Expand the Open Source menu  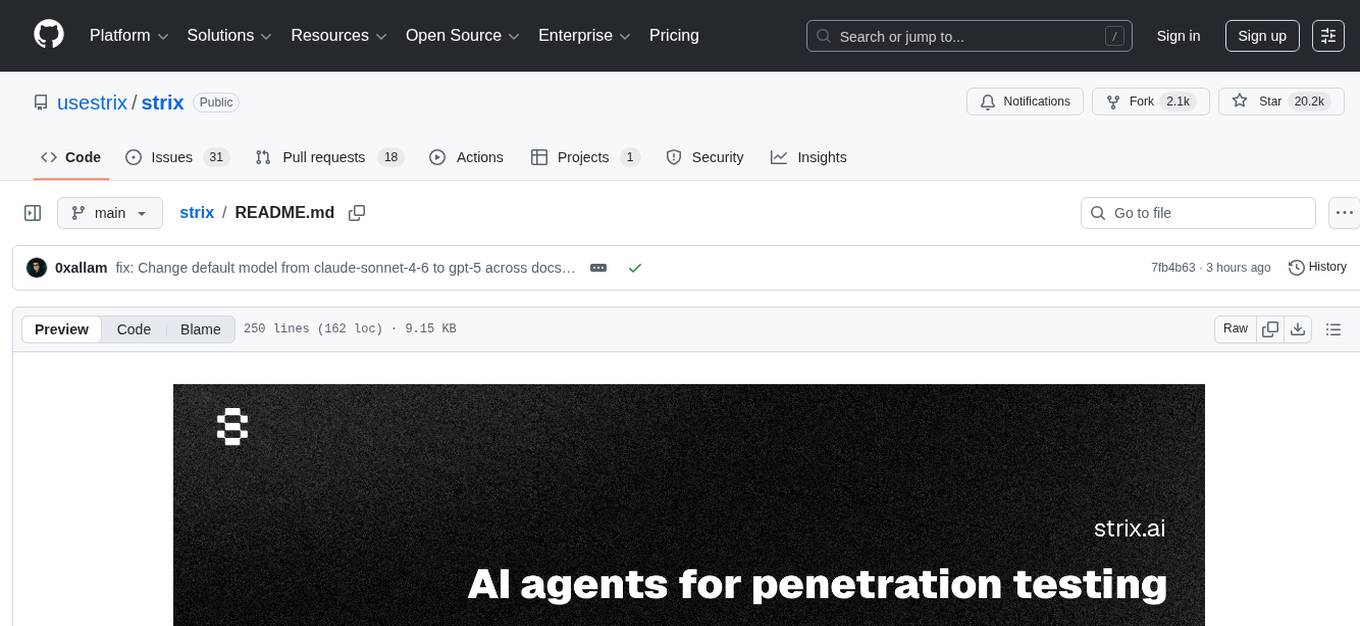tap(462, 36)
